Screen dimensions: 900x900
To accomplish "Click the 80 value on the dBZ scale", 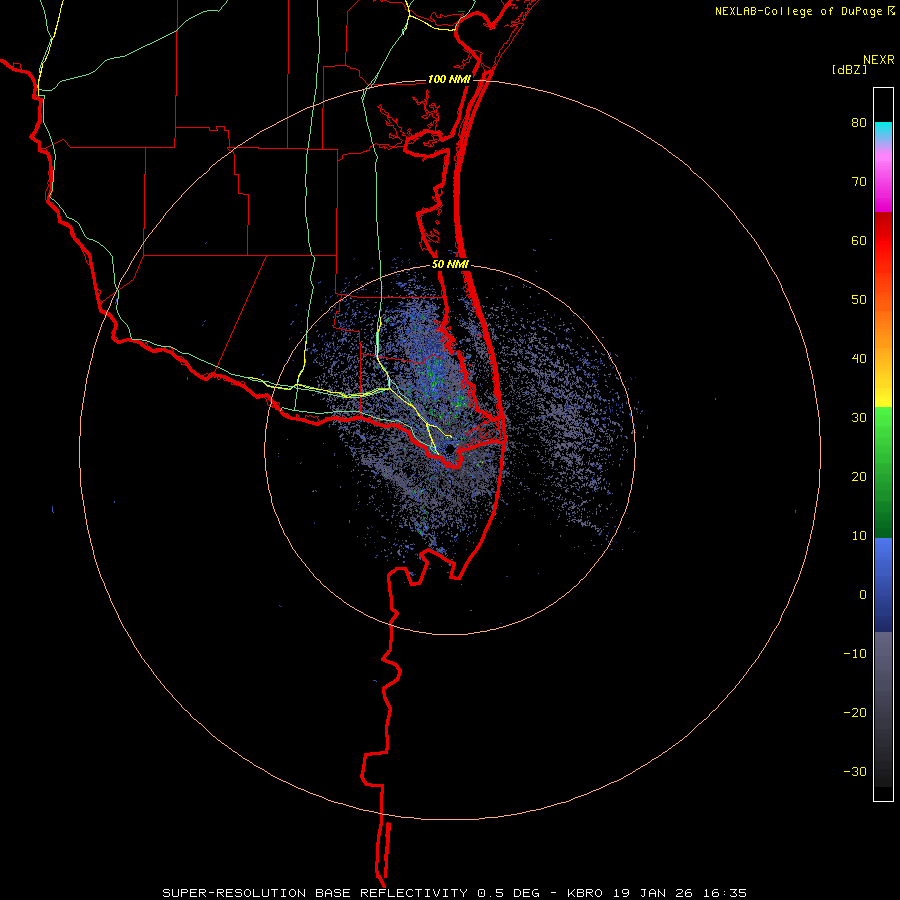I will 859,123.
